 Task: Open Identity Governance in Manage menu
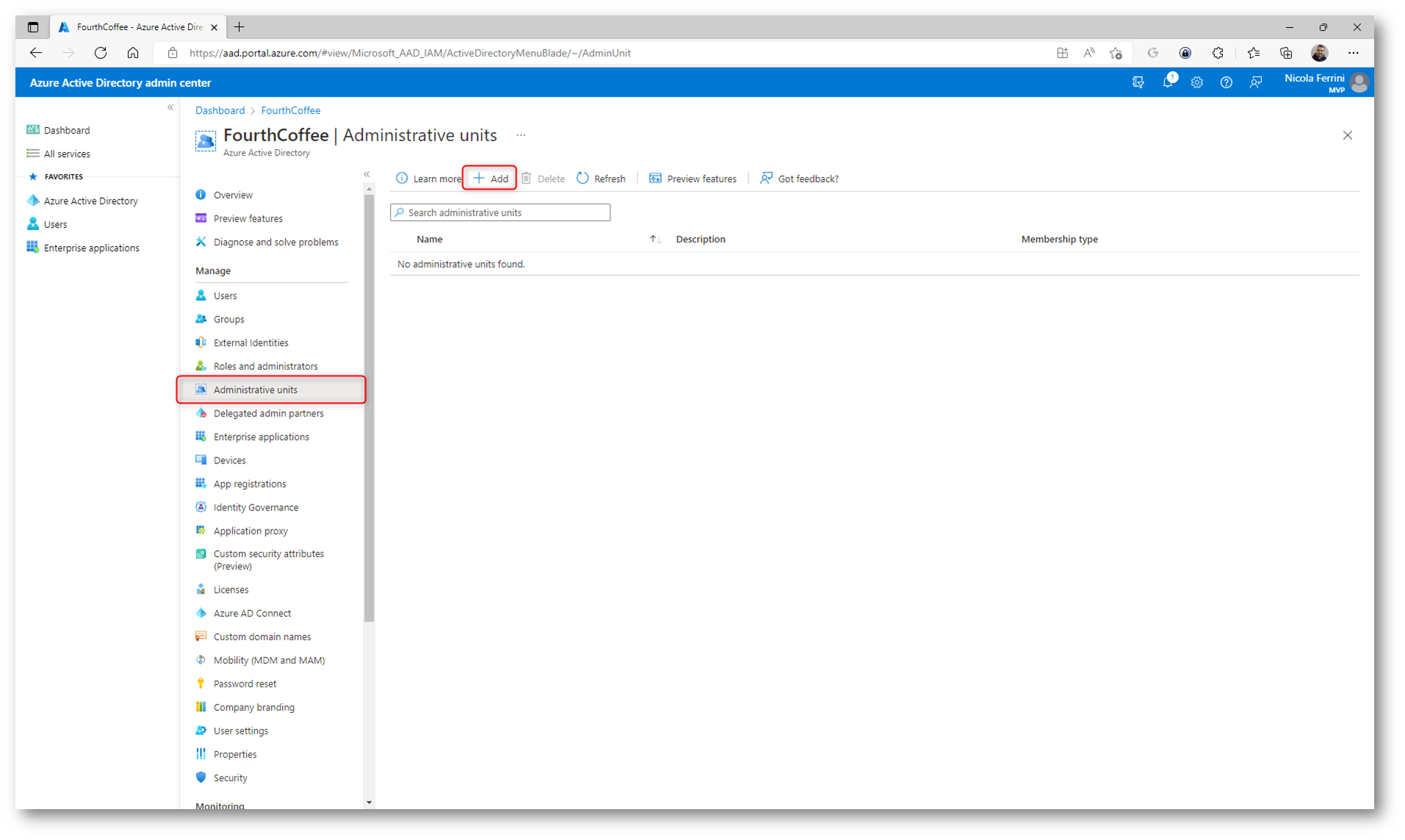click(256, 507)
